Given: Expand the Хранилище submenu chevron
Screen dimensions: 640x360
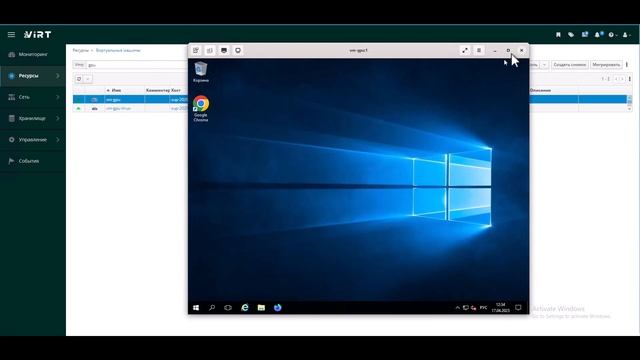Looking at the screenshot, I should click(58, 118).
